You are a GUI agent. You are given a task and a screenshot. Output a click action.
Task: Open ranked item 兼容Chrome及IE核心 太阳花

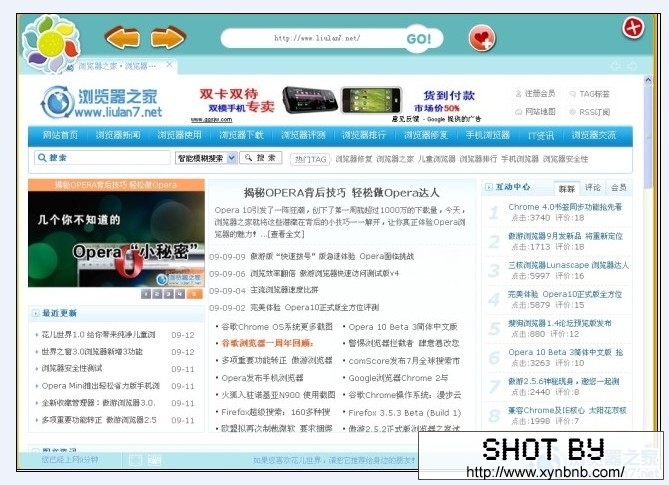pos(567,410)
